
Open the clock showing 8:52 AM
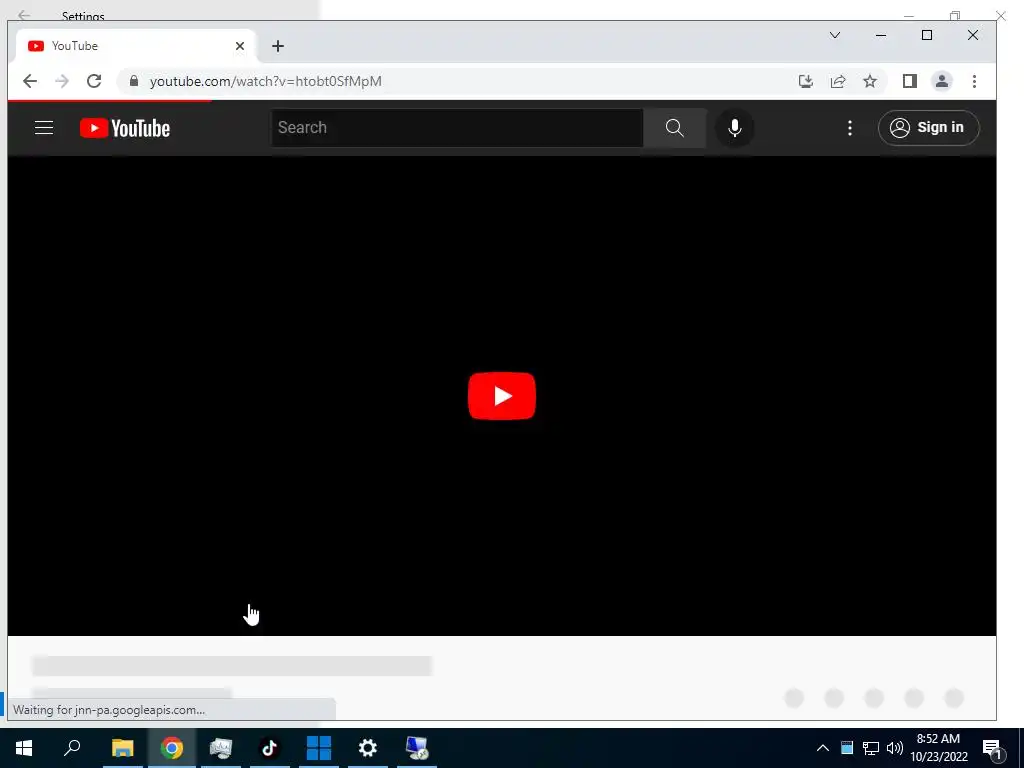938,748
